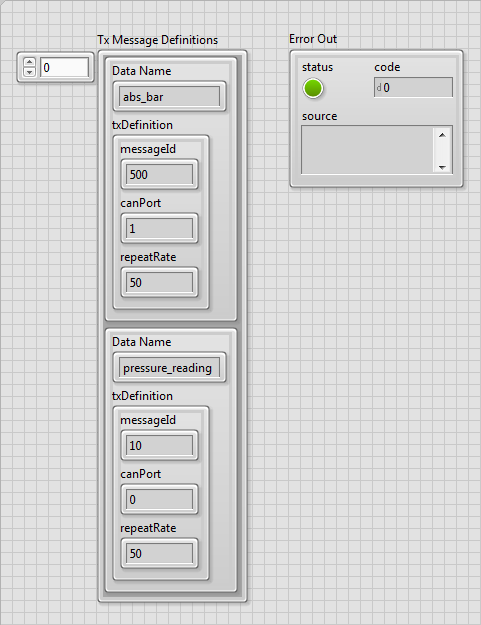Click the pressure_reading Data Name field
481x625 pixels.
pos(169,368)
